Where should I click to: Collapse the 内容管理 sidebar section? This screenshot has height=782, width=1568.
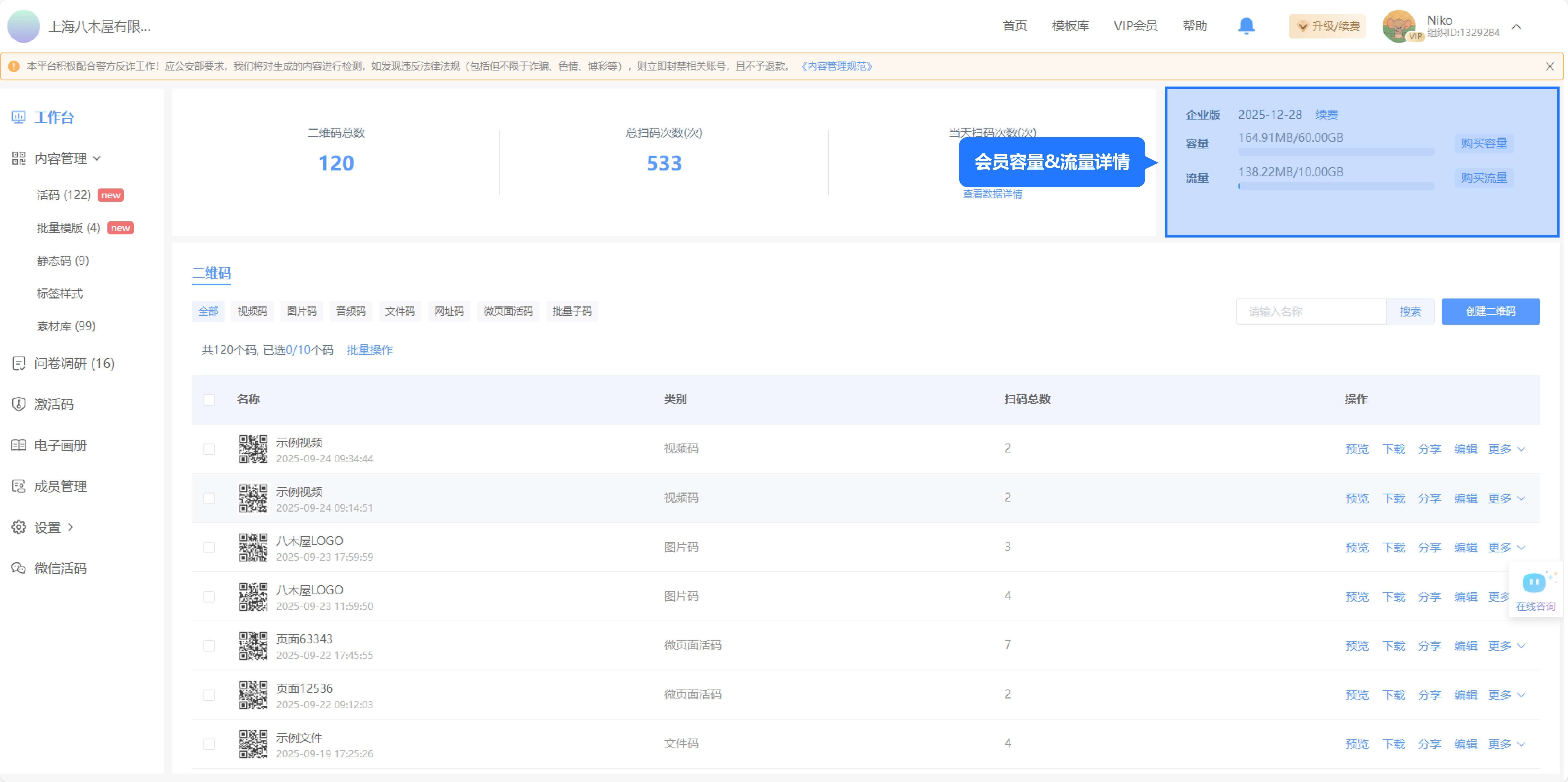(x=97, y=159)
